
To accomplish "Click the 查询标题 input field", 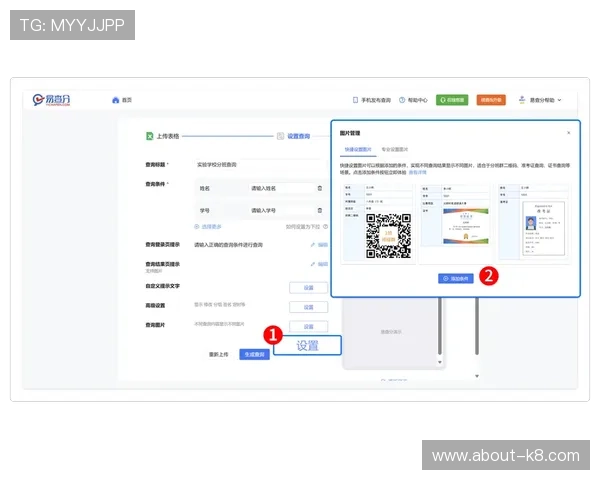I will 258,165.
